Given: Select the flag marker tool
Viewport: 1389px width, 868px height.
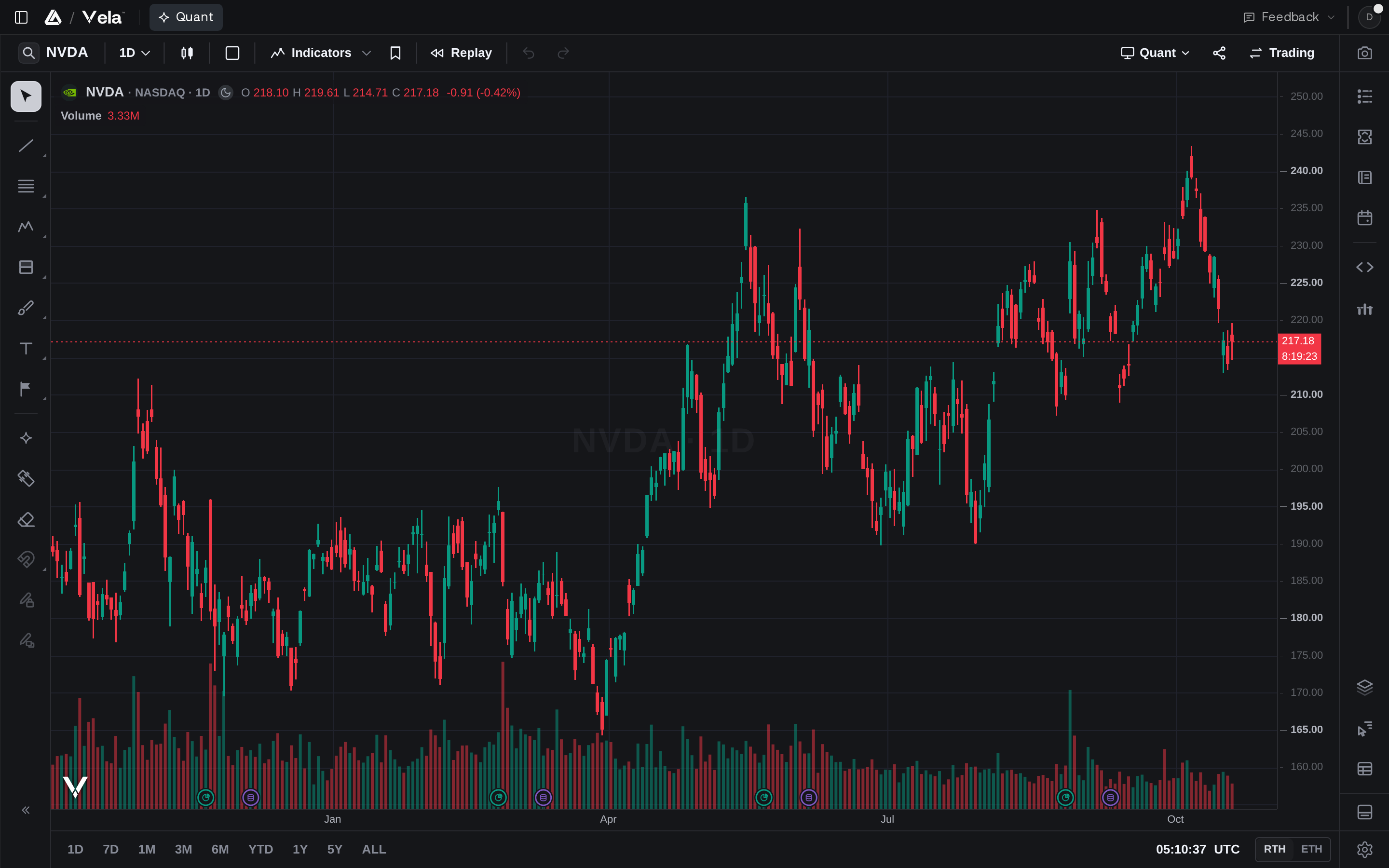Looking at the screenshot, I should 26,389.
